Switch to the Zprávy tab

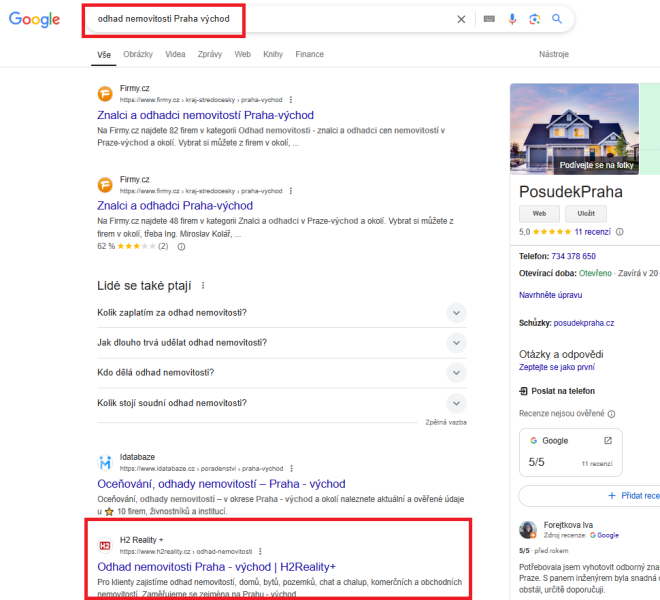point(210,54)
